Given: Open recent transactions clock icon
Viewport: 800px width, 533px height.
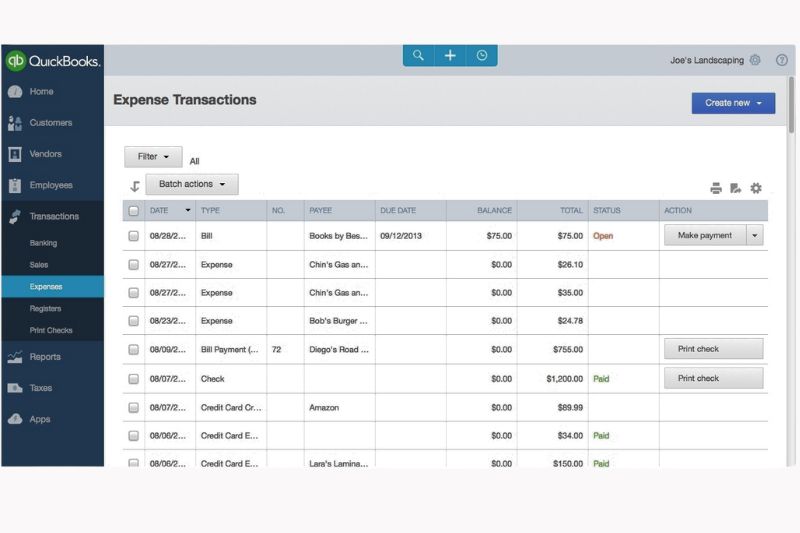Looking at the screenshot, I should coord(482,56).
